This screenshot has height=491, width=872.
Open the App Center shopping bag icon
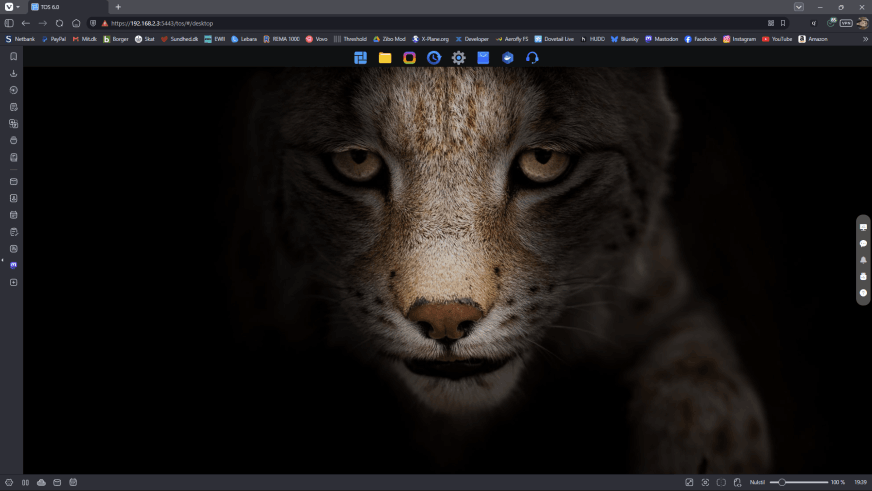tap(483, 58)
